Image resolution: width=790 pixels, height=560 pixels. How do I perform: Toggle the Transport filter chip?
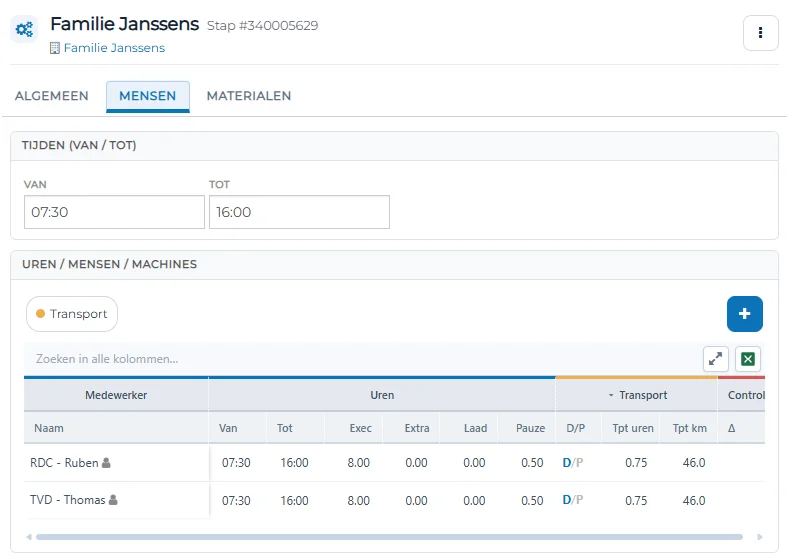click(72, 314)
